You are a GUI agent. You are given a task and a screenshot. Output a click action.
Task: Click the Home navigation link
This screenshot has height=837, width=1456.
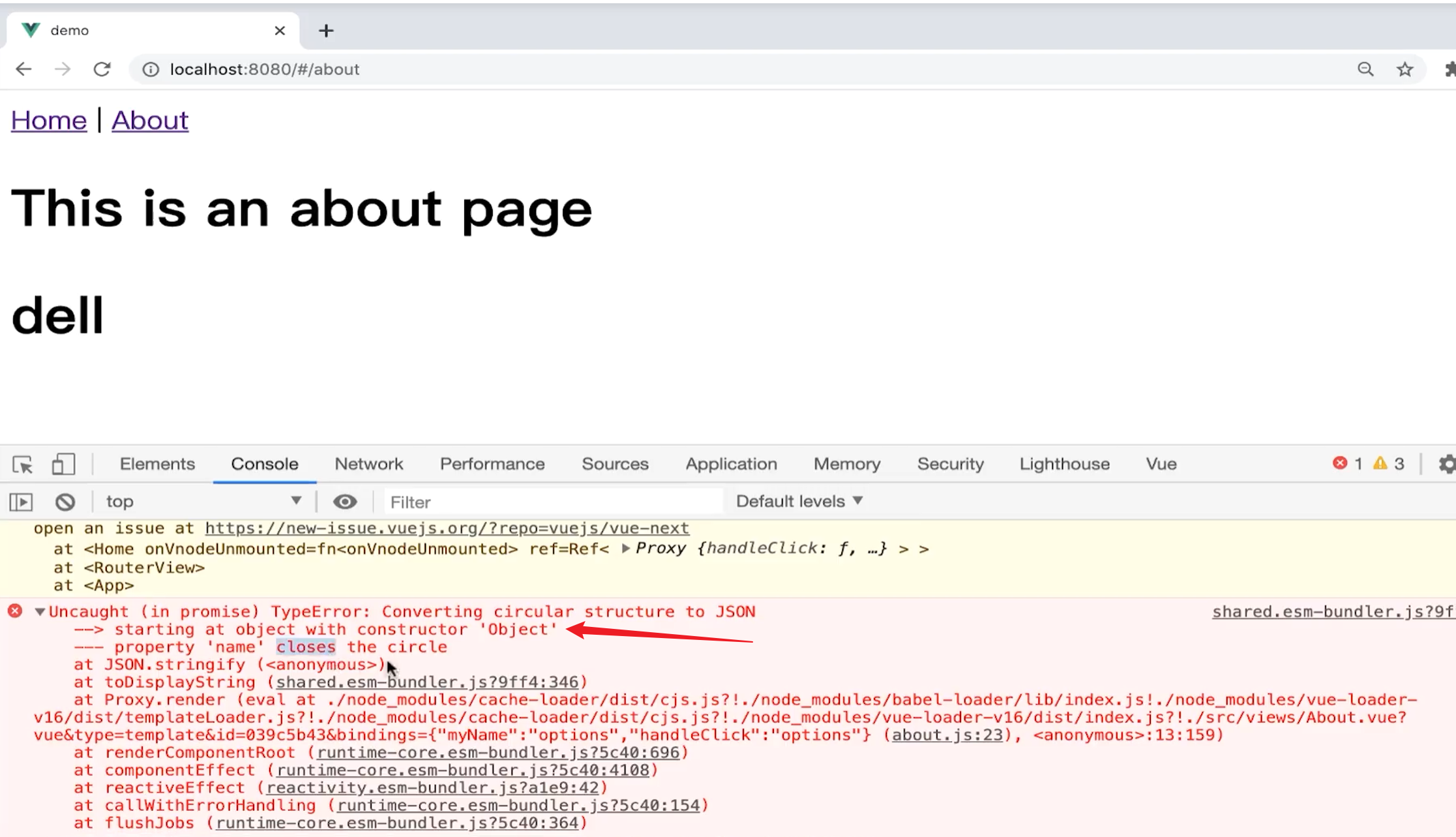[x=49, y=120]
